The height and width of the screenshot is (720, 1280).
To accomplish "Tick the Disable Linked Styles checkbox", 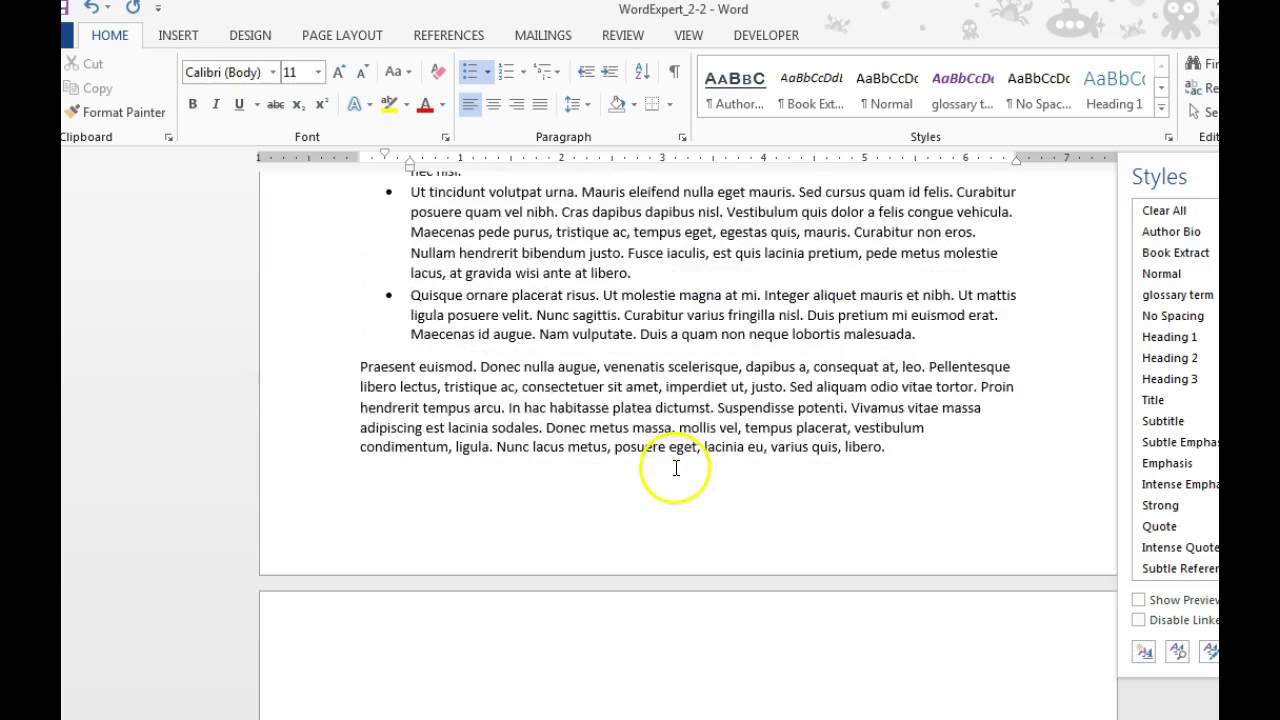I will pyautogui.click(x=1138, y=620).
